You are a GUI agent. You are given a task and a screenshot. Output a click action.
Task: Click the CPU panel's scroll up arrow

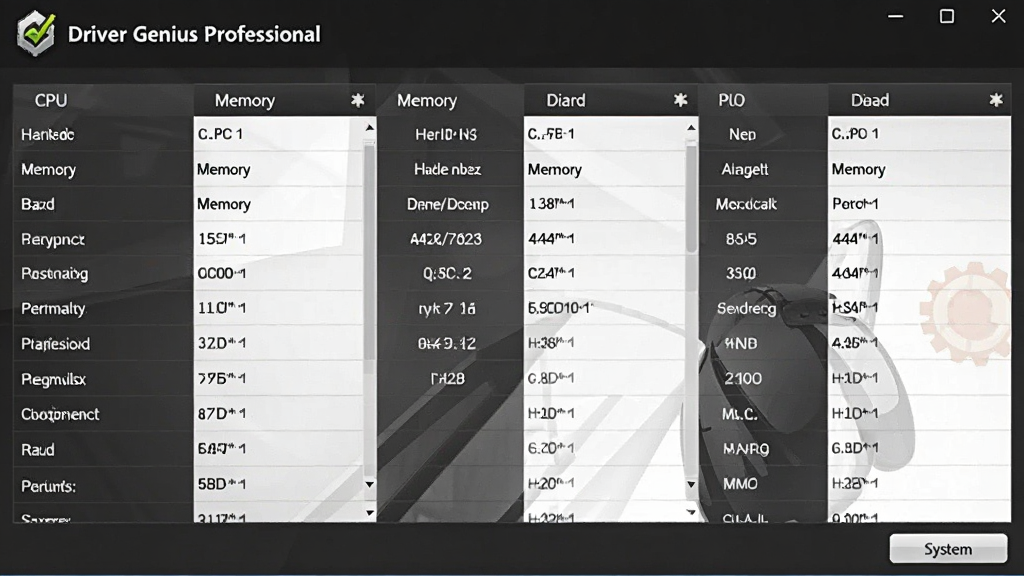370,127
